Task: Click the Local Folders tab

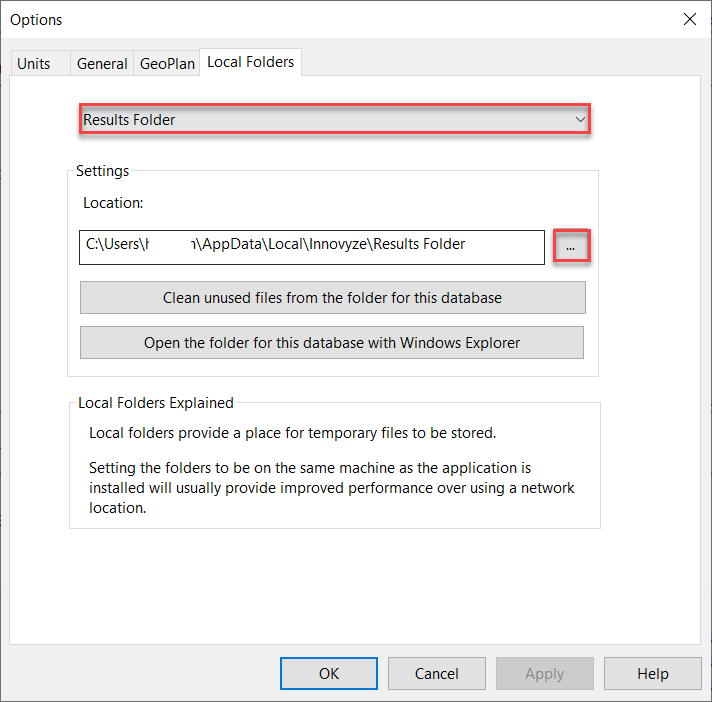Action: pos(250,62)
